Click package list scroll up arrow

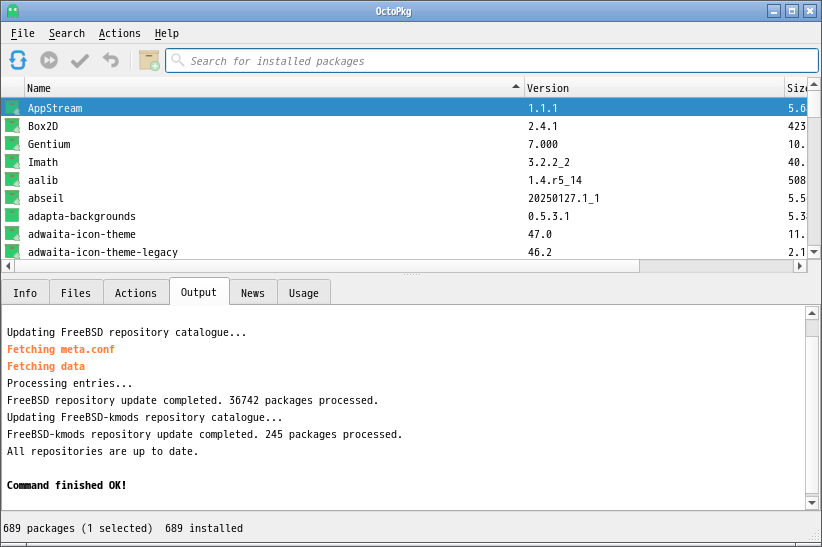click(814, 84)
